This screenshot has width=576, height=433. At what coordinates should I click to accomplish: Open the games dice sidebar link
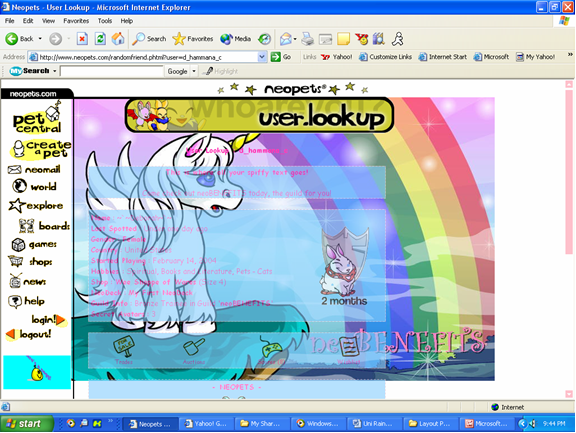tap(34, 244)
